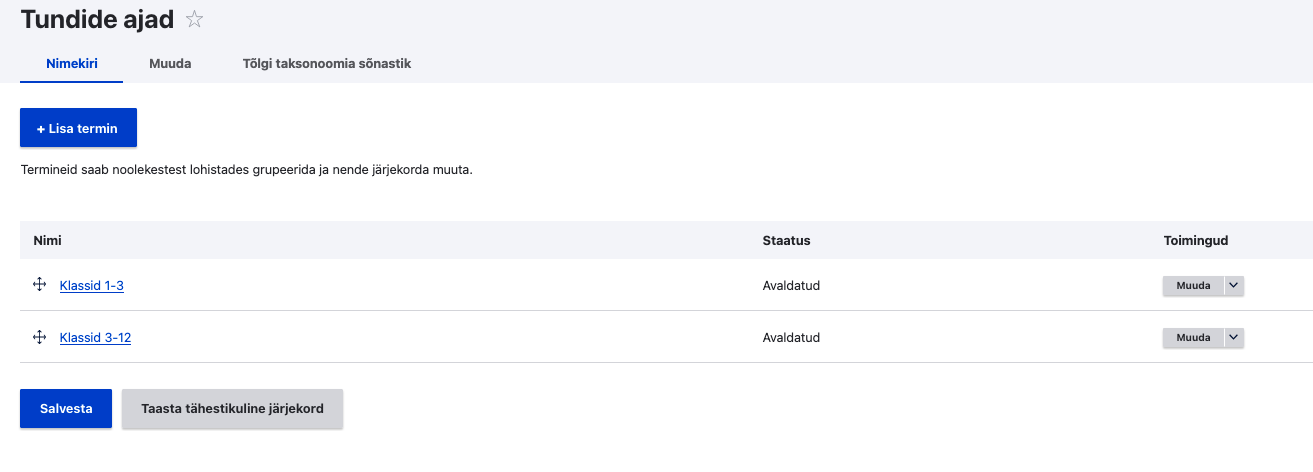The height and width of the screenshot is (472, 1313).
Task: Open the Klassid 3-12 term link
Action: pos(95,338)
